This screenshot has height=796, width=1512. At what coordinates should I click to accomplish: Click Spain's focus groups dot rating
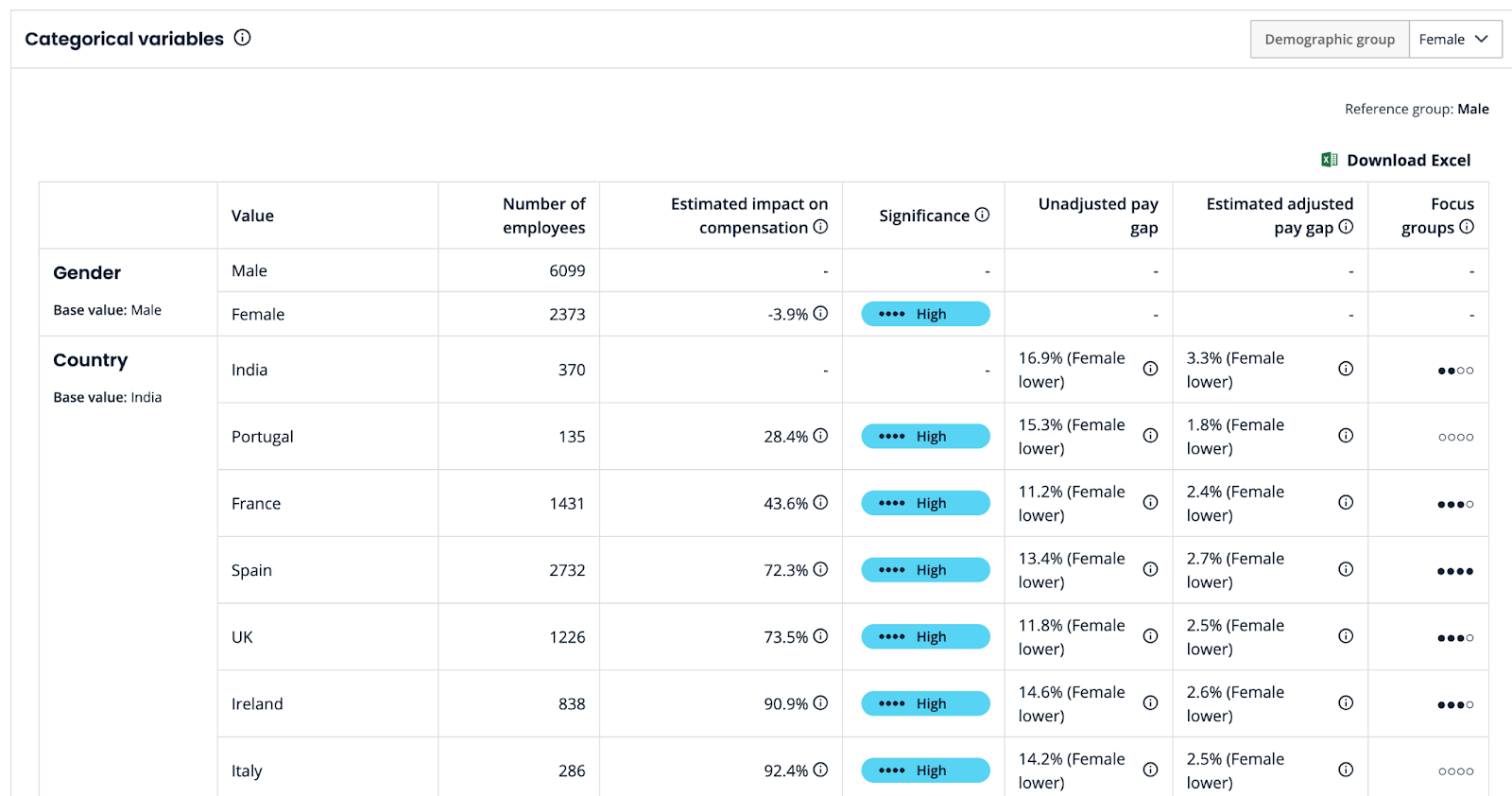1454,571
